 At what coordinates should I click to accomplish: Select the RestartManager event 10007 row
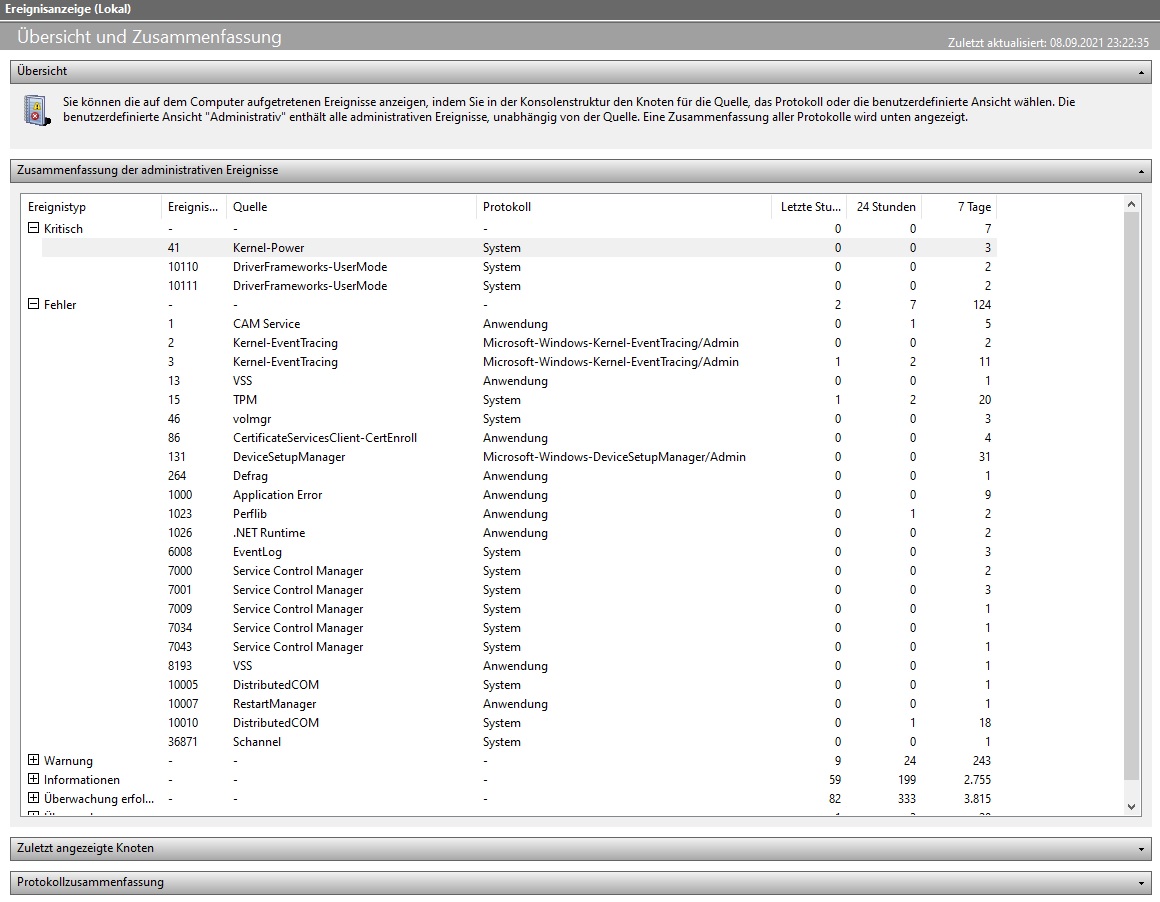click(x=519, y=704)
